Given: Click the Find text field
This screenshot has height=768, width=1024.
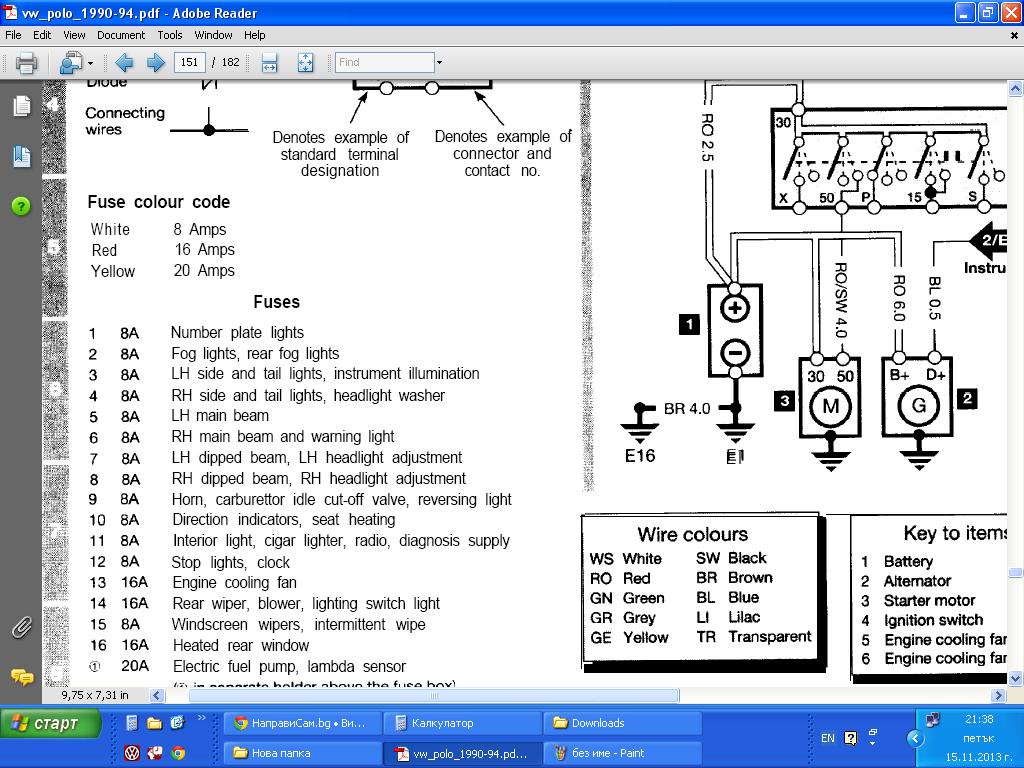Looking at the screenshot, I should (x=384, y=63).
